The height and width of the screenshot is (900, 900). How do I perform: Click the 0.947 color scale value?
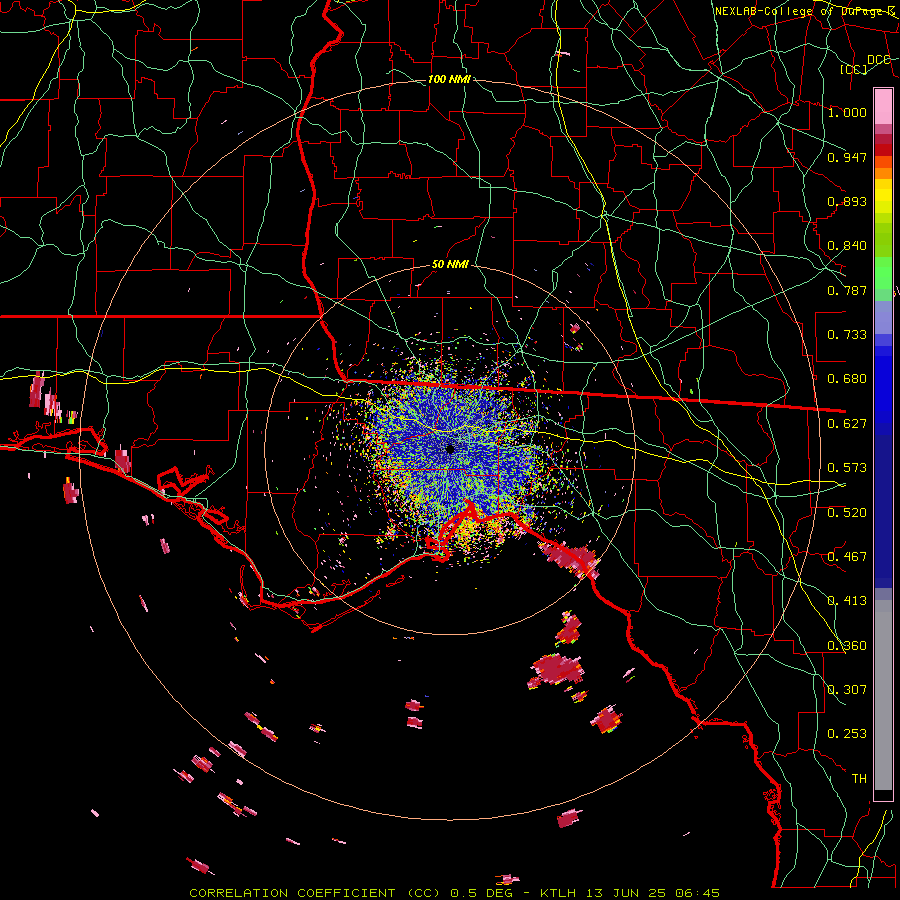(847, 157)
